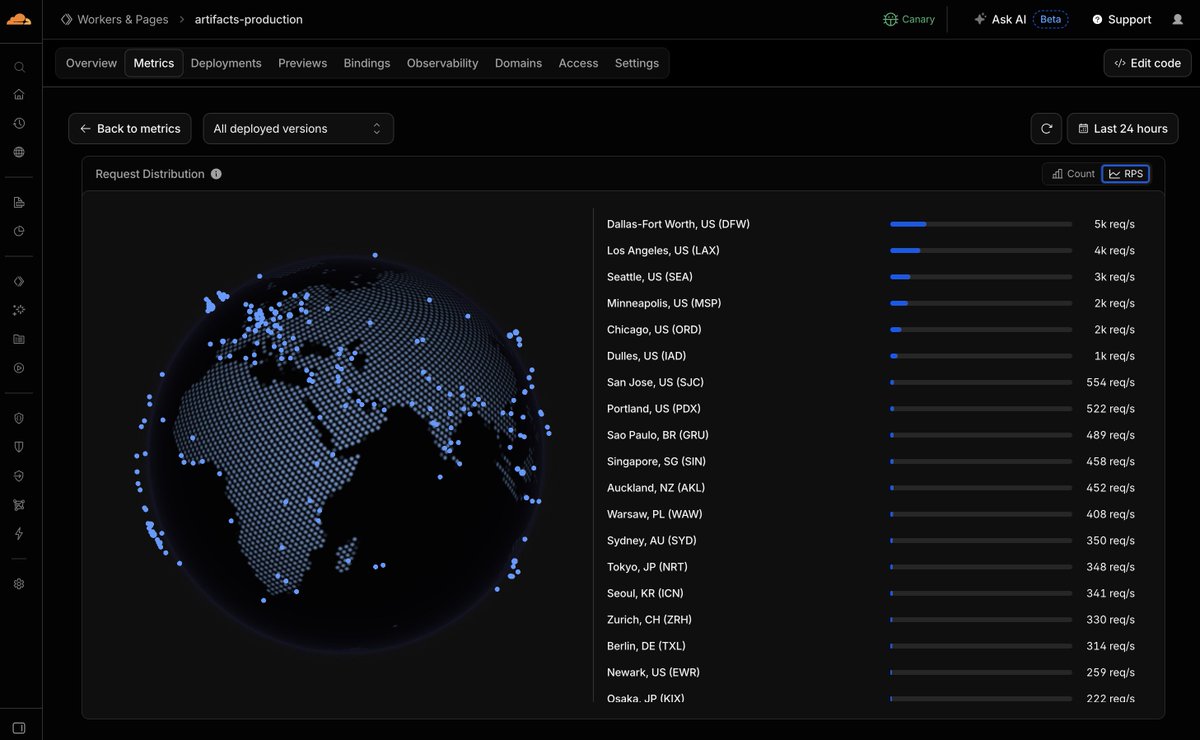Click the Beta badge next to Ask AI
The height and width of the screenshot is (740, 1200).
tap(1050, 19)
